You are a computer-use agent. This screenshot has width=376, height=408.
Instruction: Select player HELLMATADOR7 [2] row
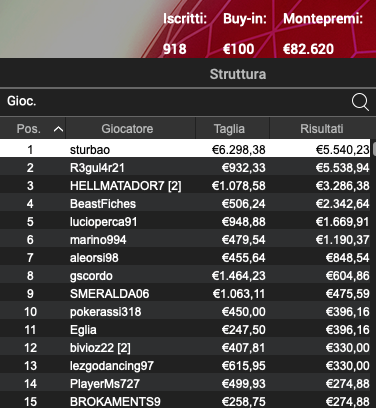(185, 186)
